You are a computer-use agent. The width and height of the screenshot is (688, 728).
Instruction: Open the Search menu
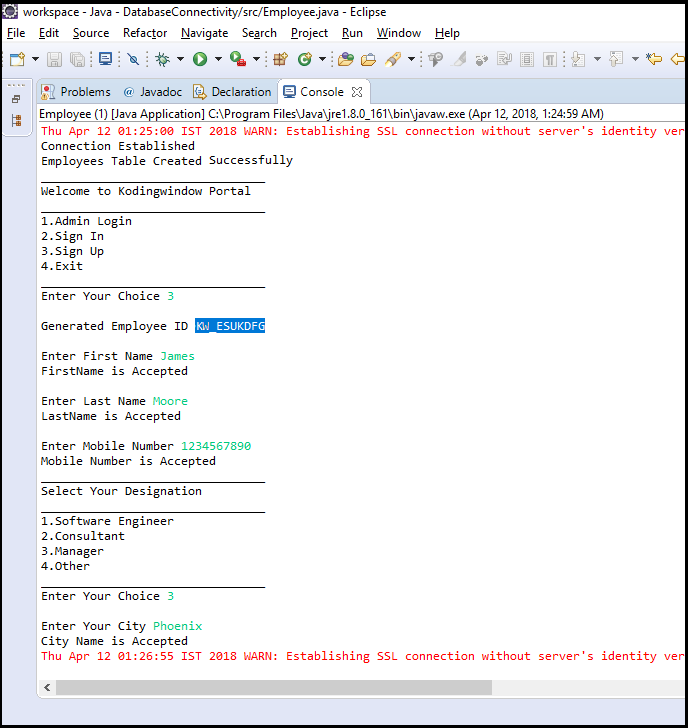pos(259,33)
